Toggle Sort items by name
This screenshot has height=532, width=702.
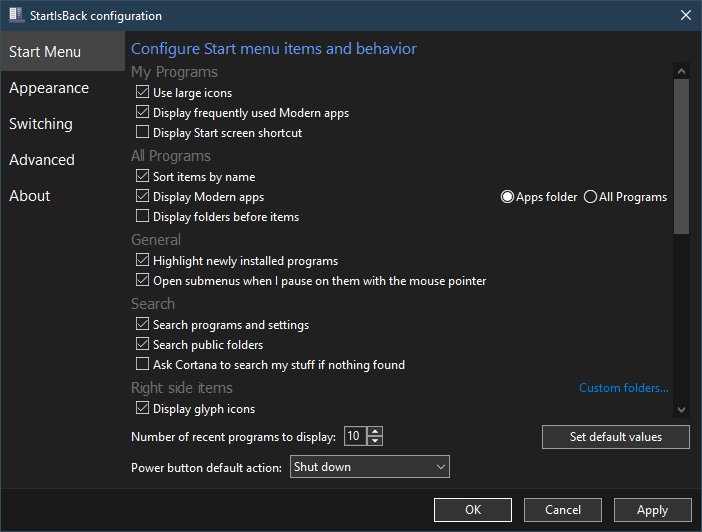[x=142, y=176]
